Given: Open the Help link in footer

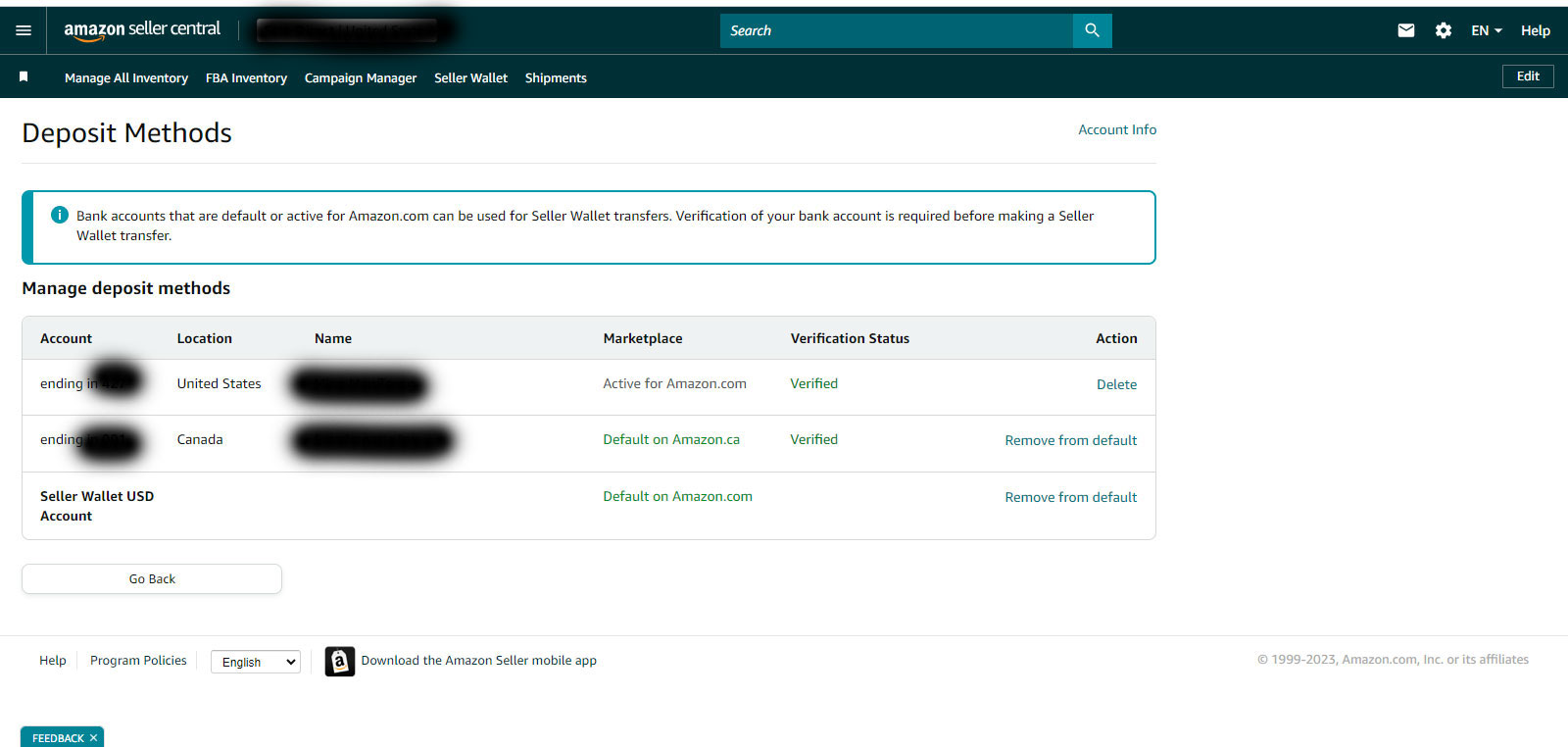Looking at the screenshot, I should click(x=53, y=660).
